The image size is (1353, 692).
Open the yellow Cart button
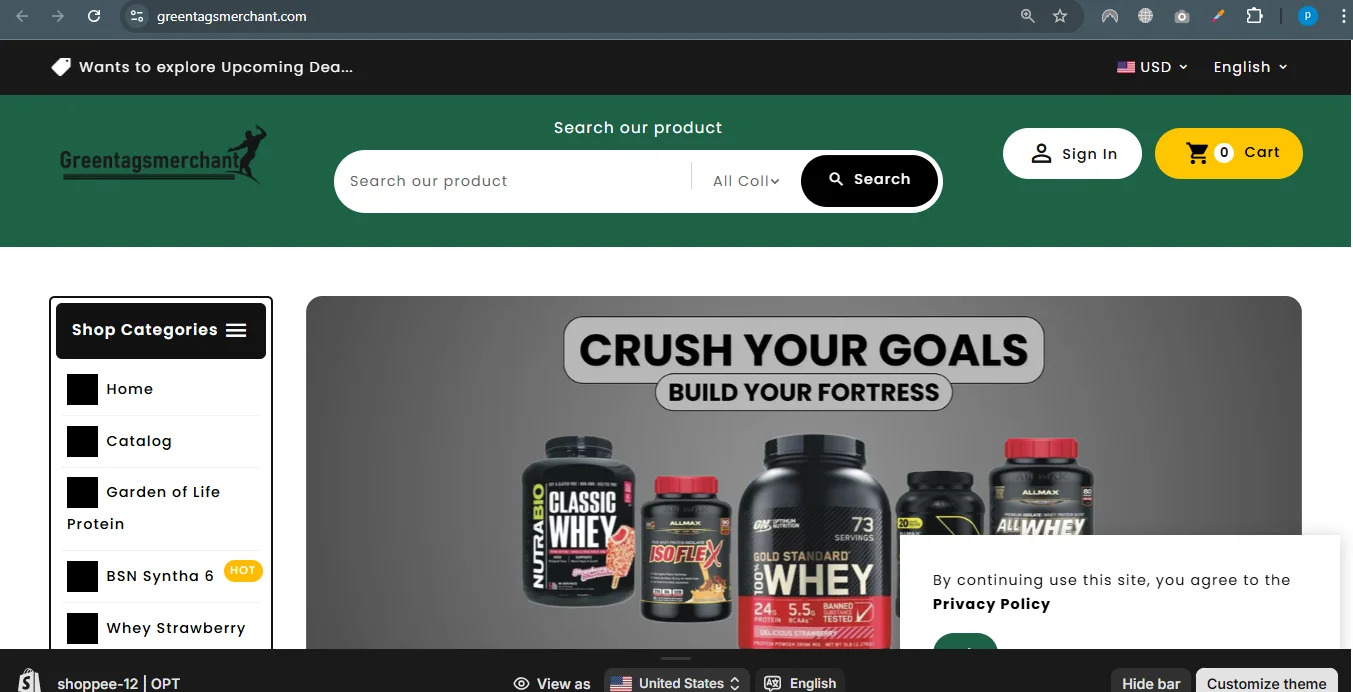(x=1229, y=153)
